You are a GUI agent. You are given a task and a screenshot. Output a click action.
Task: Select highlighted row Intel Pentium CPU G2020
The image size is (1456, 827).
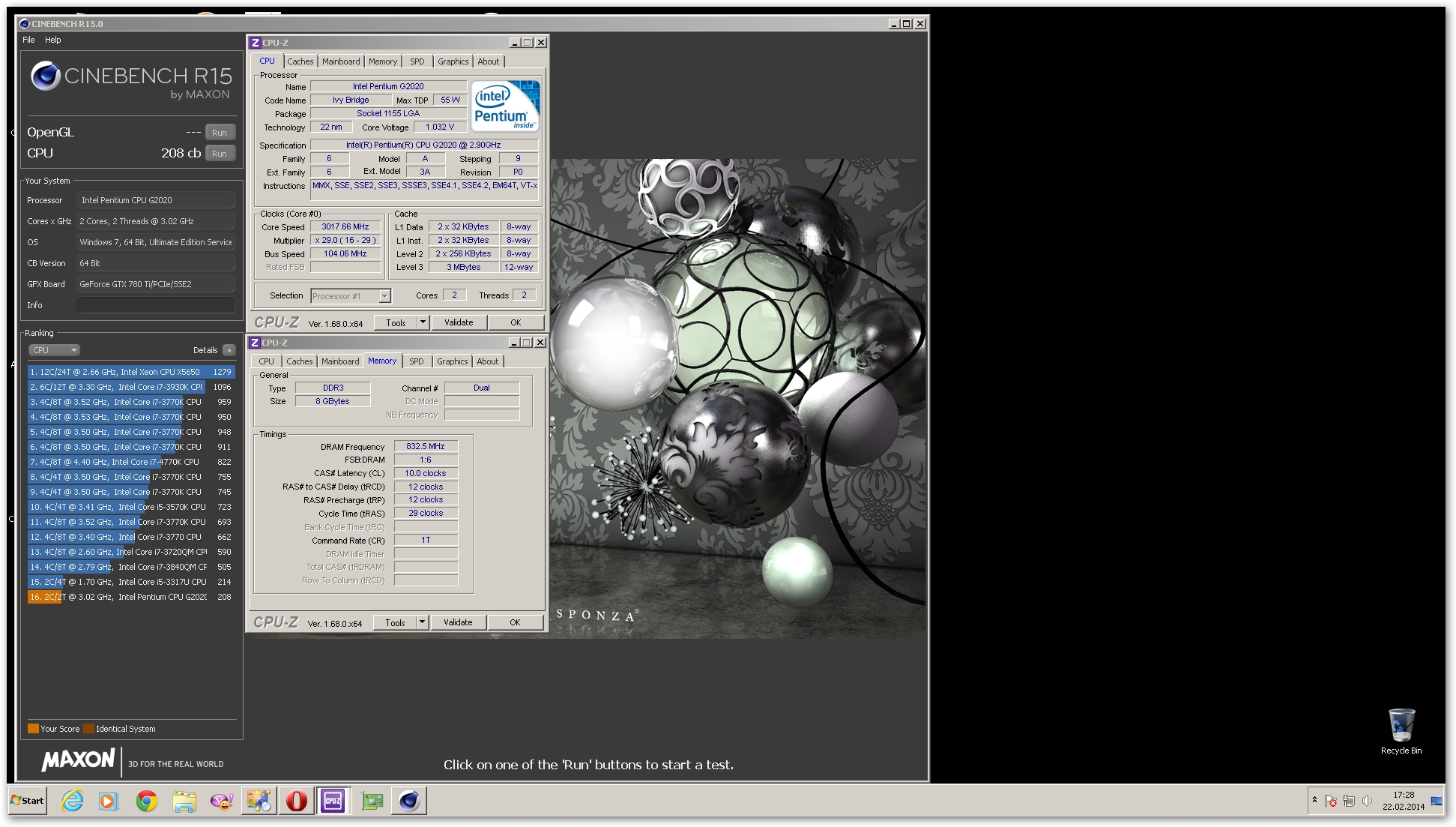(131, 597)
